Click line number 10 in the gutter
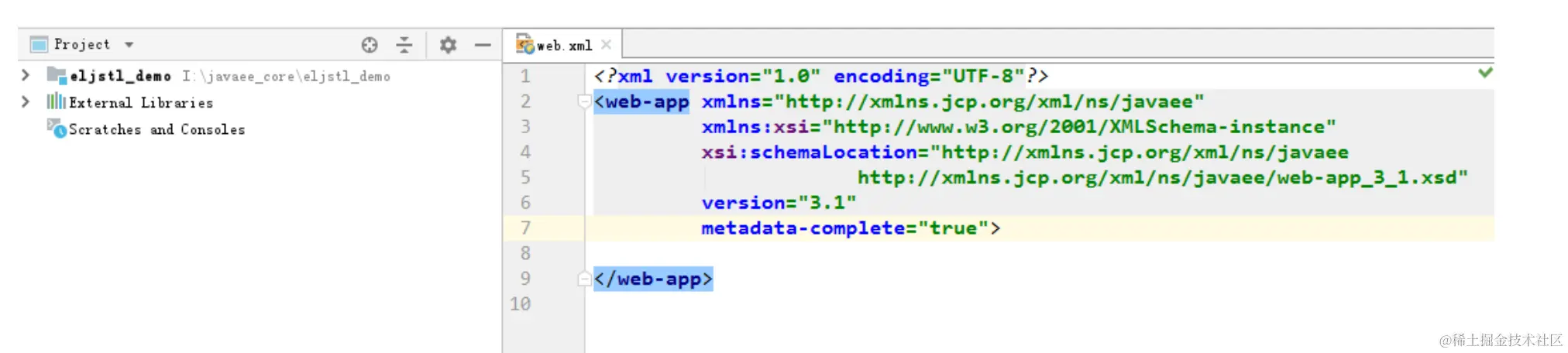Screen dimensions: 1568x353 point(521,303)
